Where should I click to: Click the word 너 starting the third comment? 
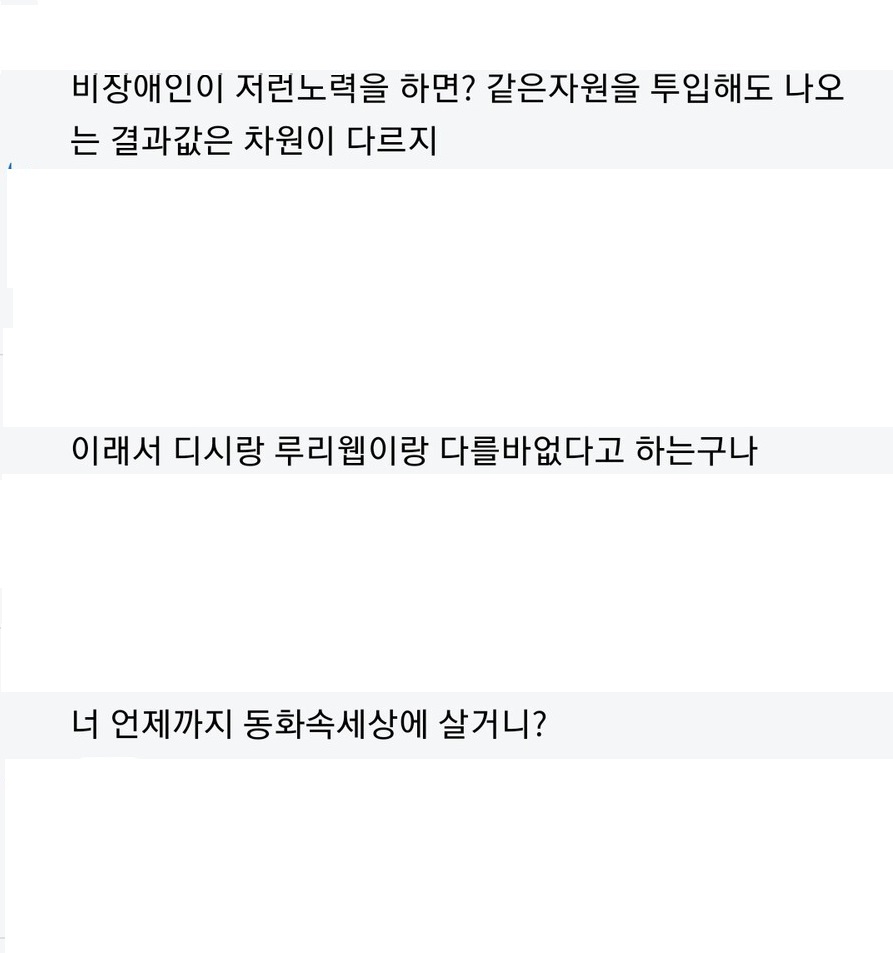pyautogui.click(x=85, y=724)
